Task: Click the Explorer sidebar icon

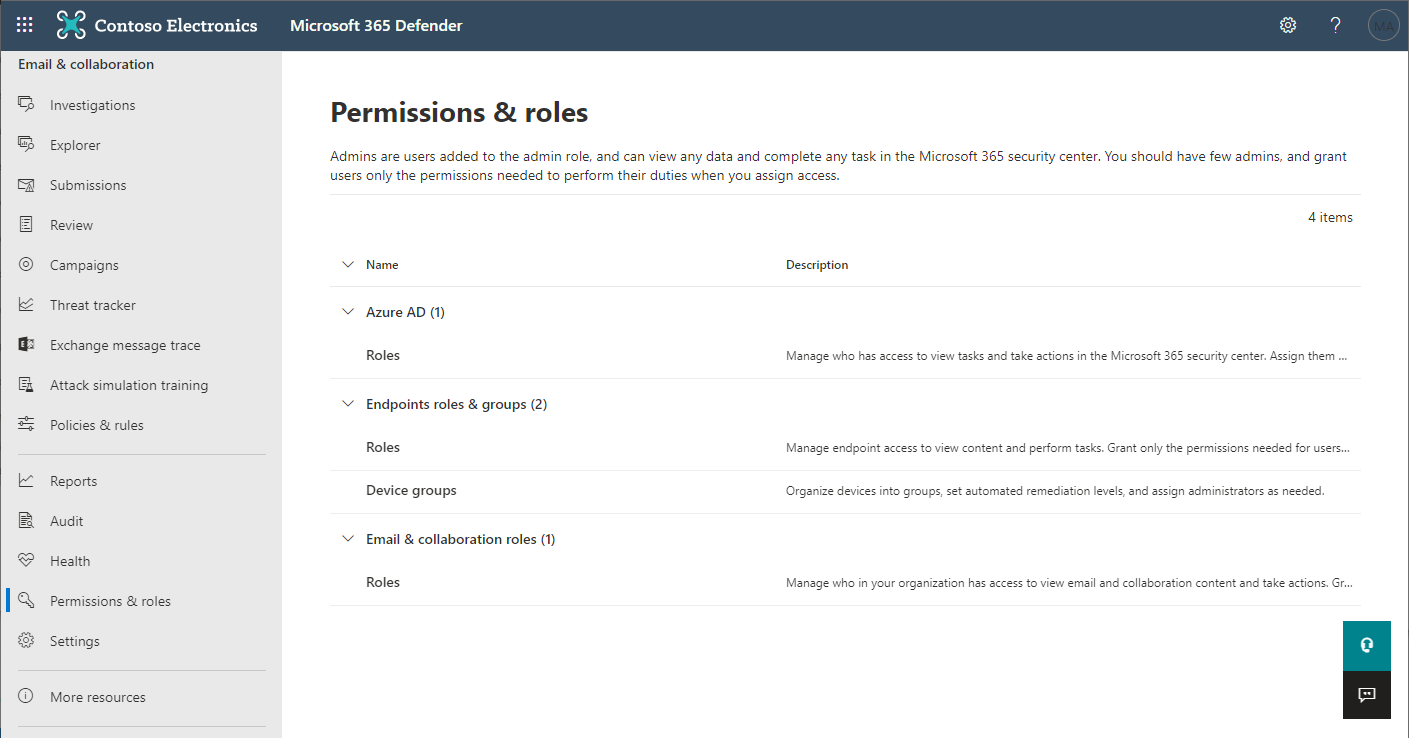Action: tap(27, 144)
